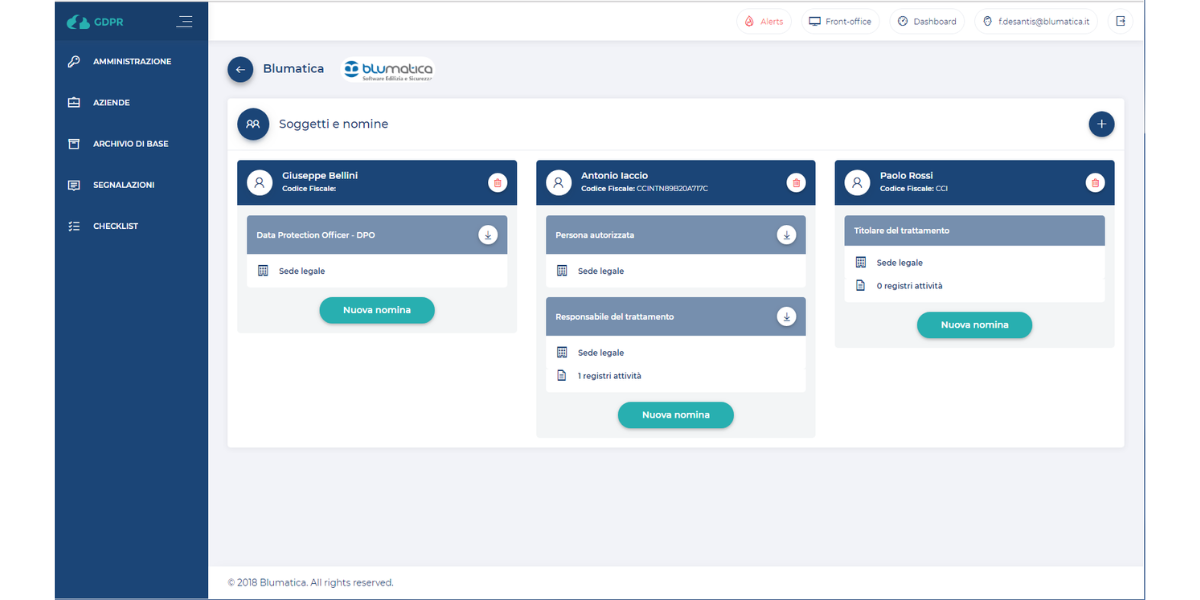1200x600 pixels.
Task: Click the back arrow next to Blumatica
Action: pyautogui.click(x=240, y=70)
